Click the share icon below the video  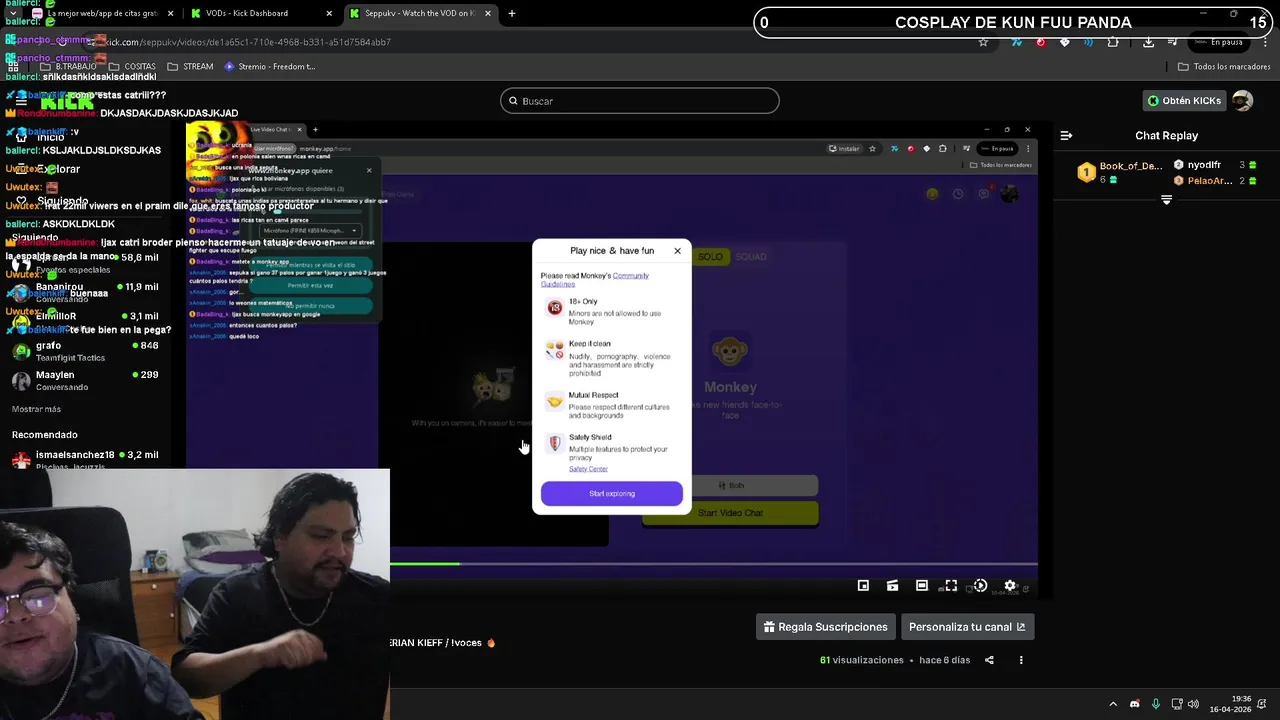click(989, 660)
